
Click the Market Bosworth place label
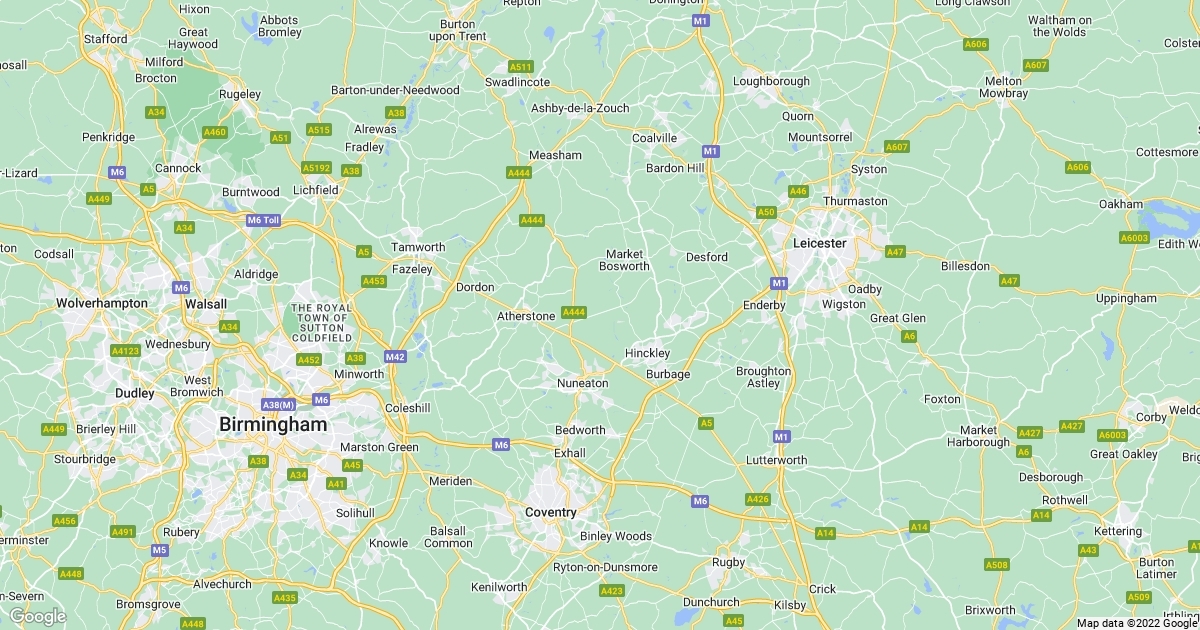click(625, 260)
